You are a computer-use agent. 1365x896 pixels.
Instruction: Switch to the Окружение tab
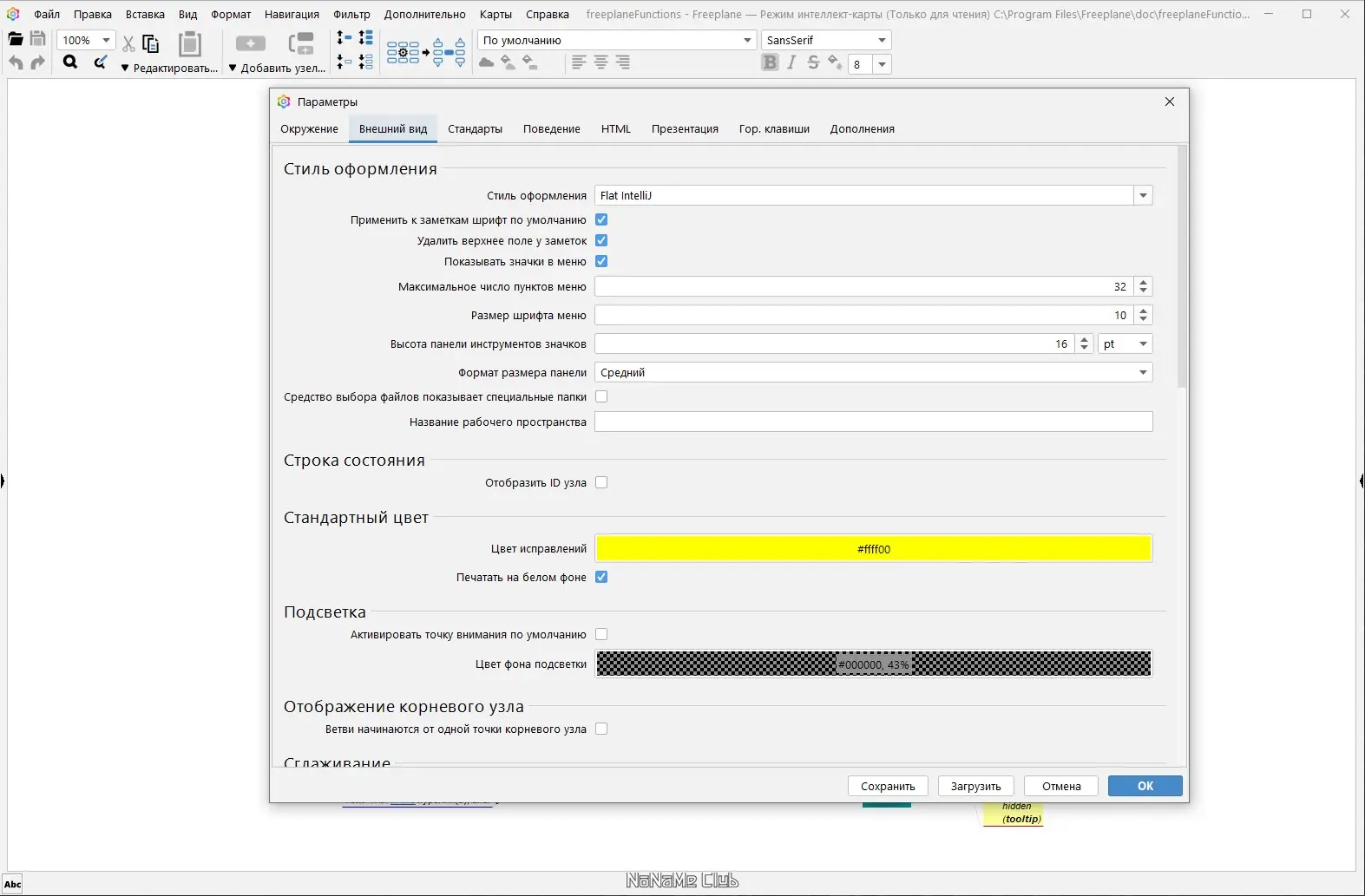click(309, 129)
